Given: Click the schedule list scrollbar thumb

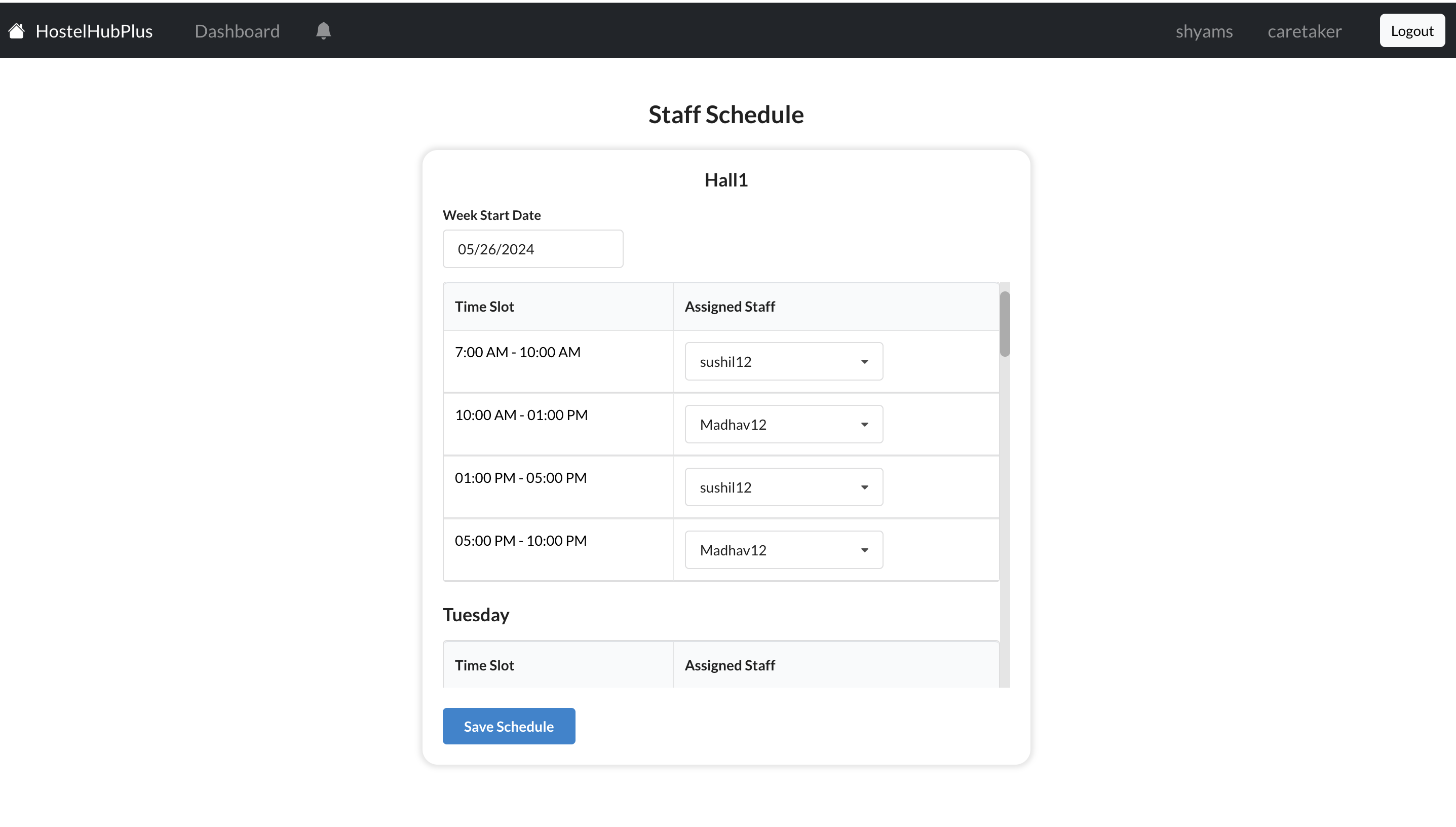Looking at the screenshot, I should point(1005,324).
